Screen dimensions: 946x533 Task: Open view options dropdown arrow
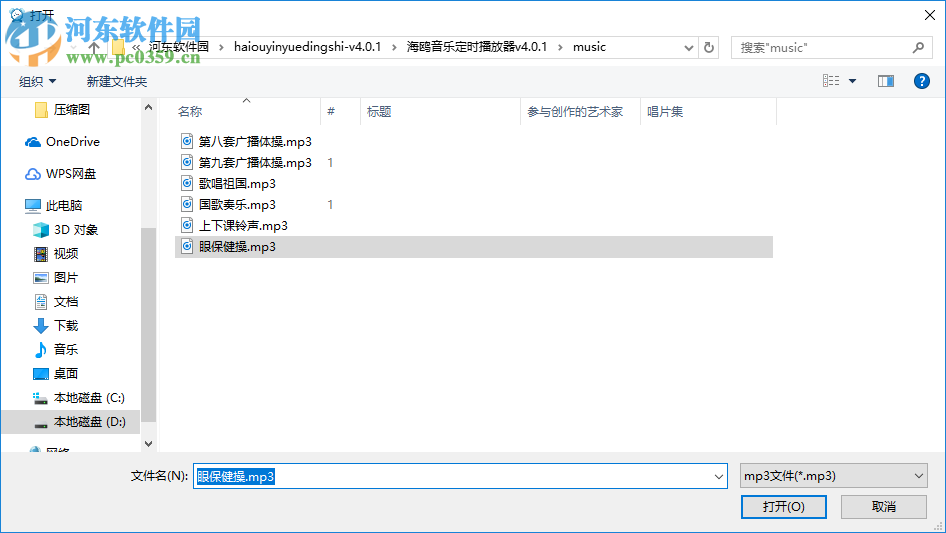pyautogui.click(x=852, y=81)
